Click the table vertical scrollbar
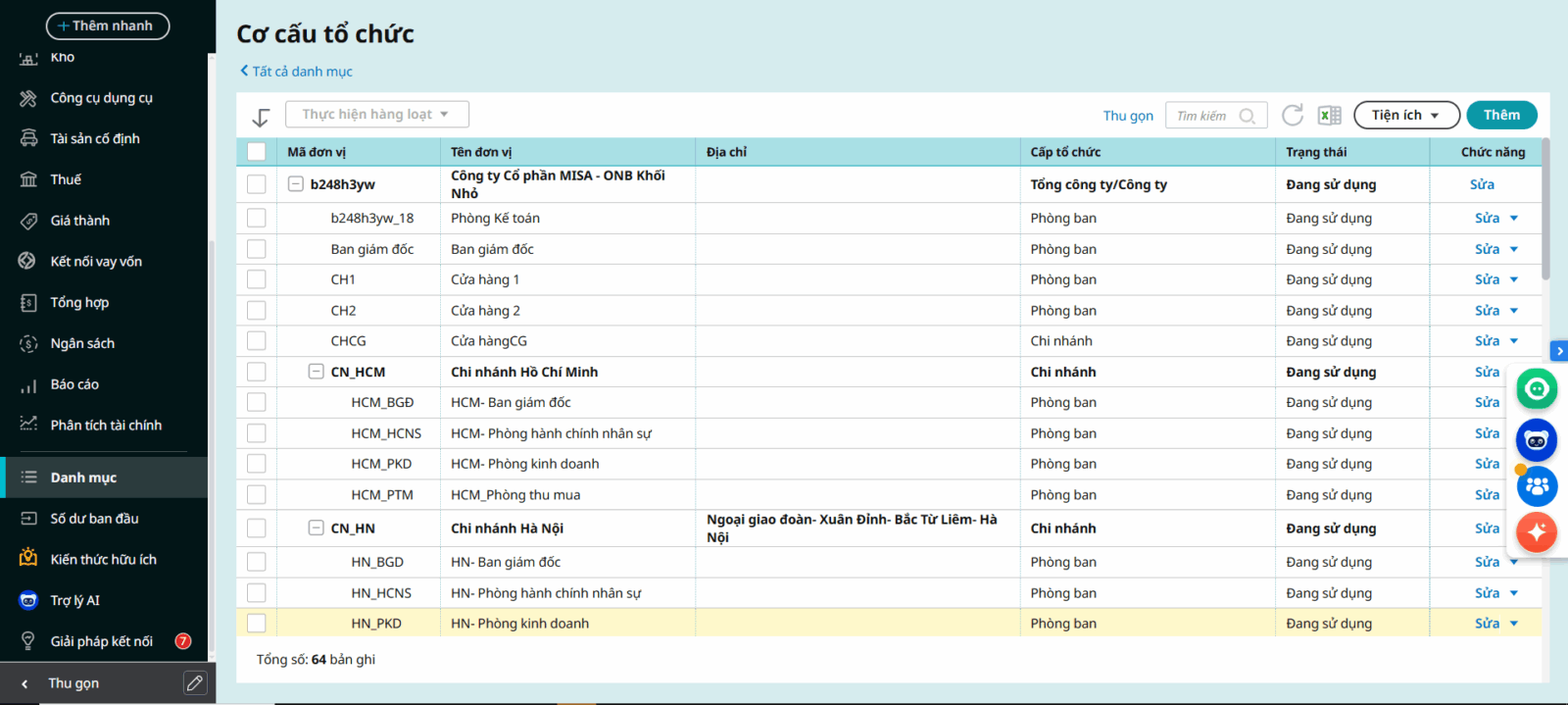This screenshot has height=705, width=1568. 1545,211
